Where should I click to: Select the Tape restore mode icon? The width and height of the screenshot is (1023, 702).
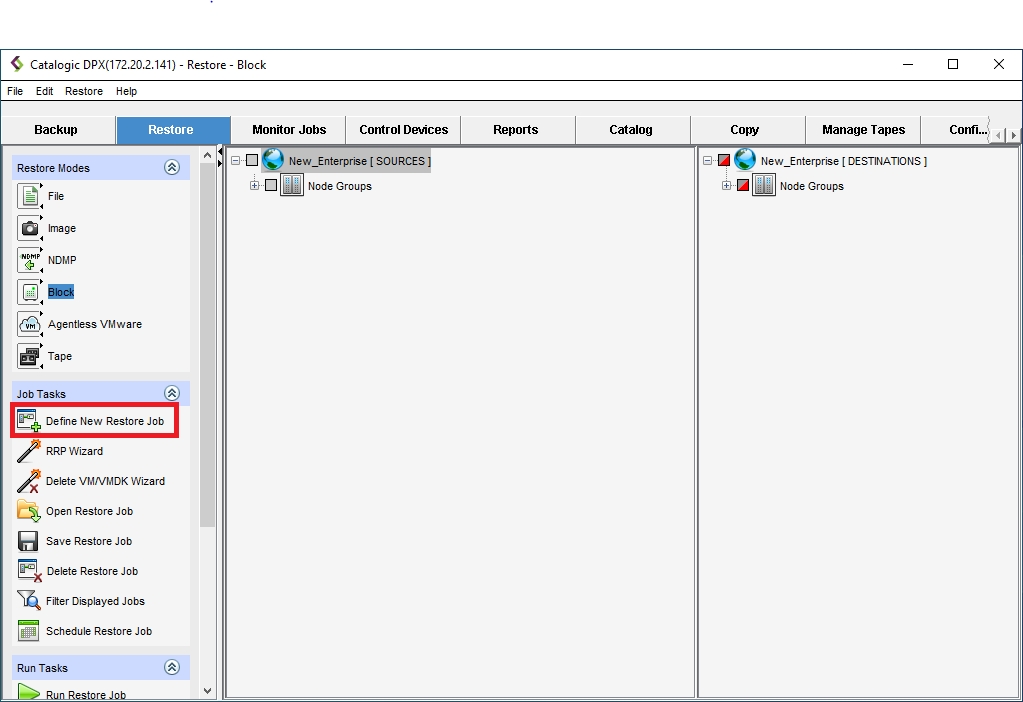point(29,356)
